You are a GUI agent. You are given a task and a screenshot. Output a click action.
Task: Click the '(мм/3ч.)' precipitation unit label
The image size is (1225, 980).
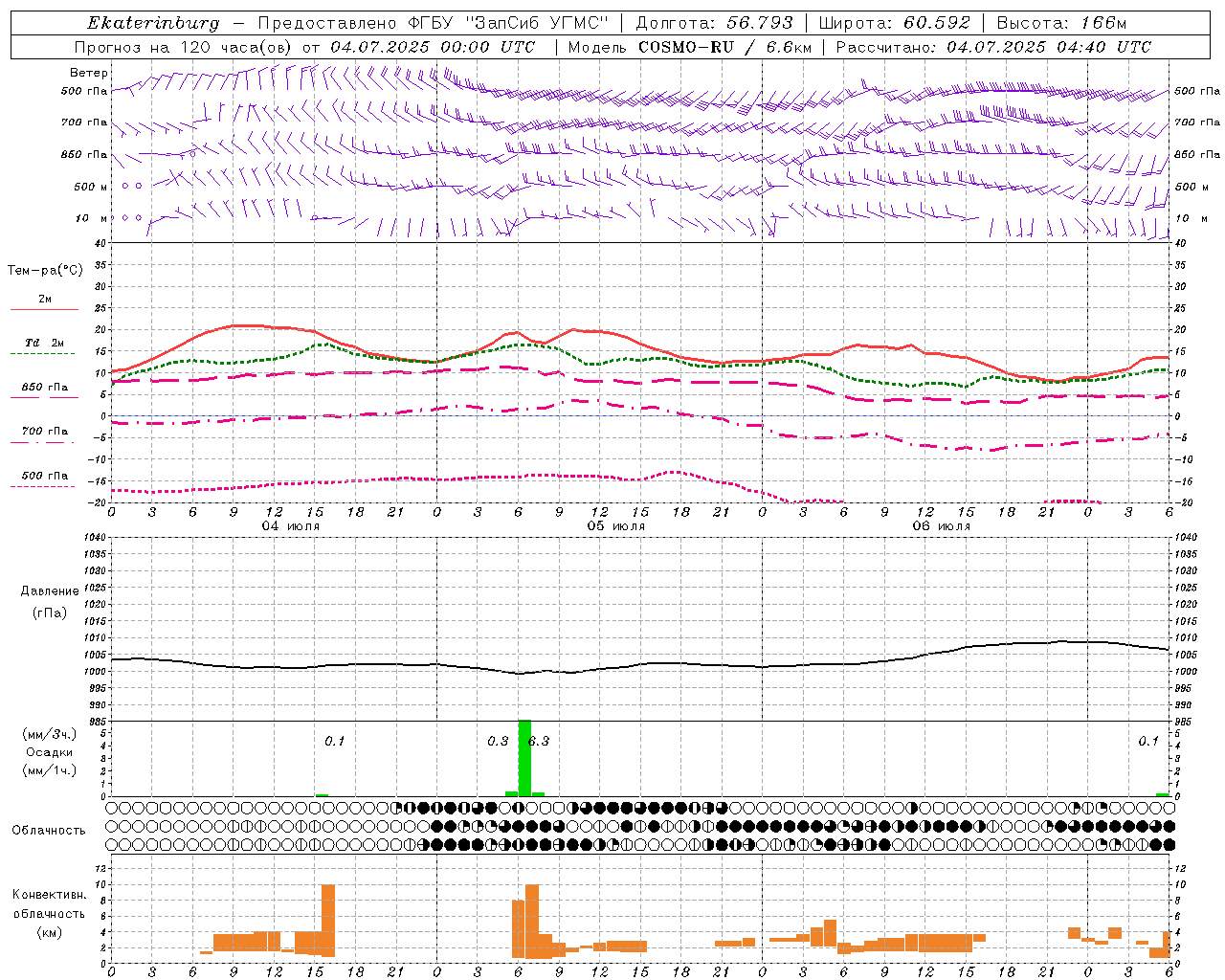pos(50,735)
